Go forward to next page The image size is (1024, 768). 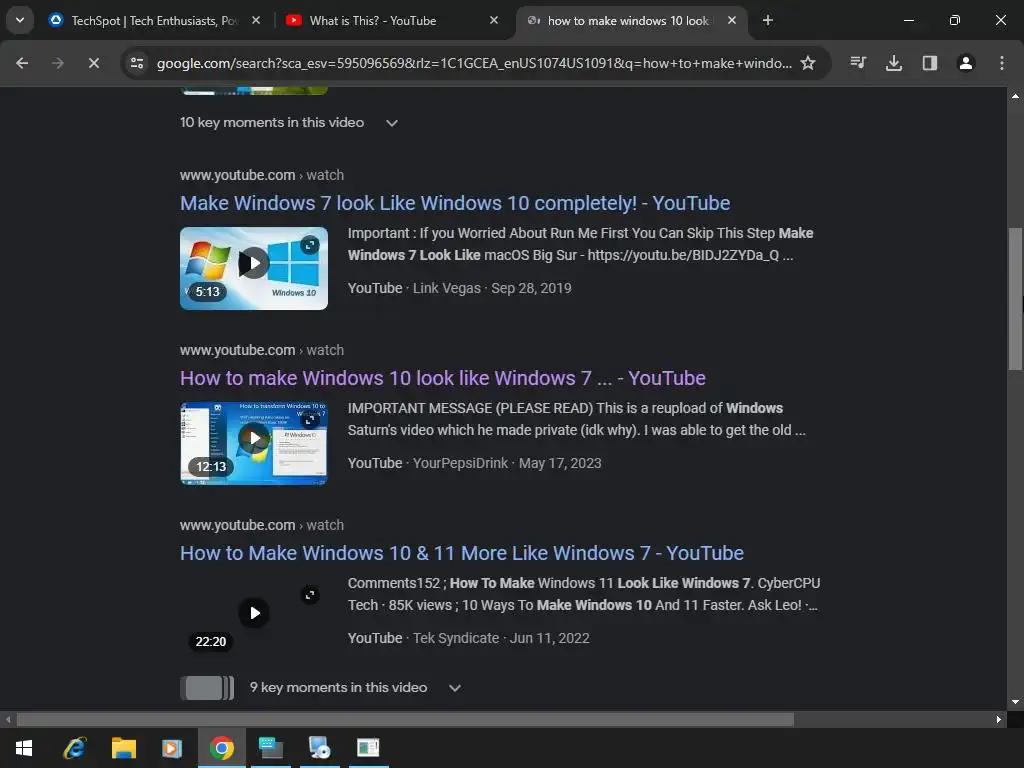coord(58,63)
